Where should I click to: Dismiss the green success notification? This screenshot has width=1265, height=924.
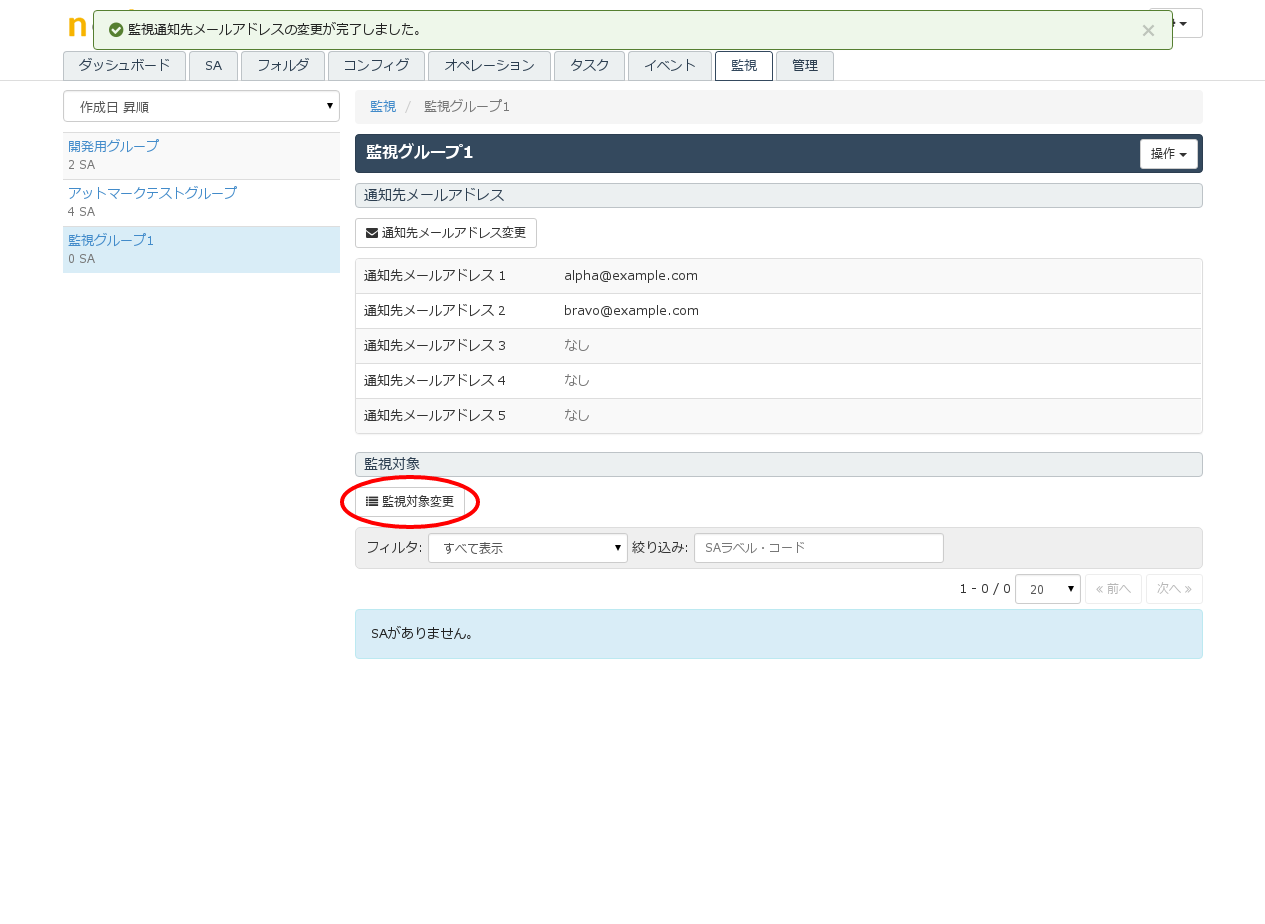click(x=1148, y=30)
